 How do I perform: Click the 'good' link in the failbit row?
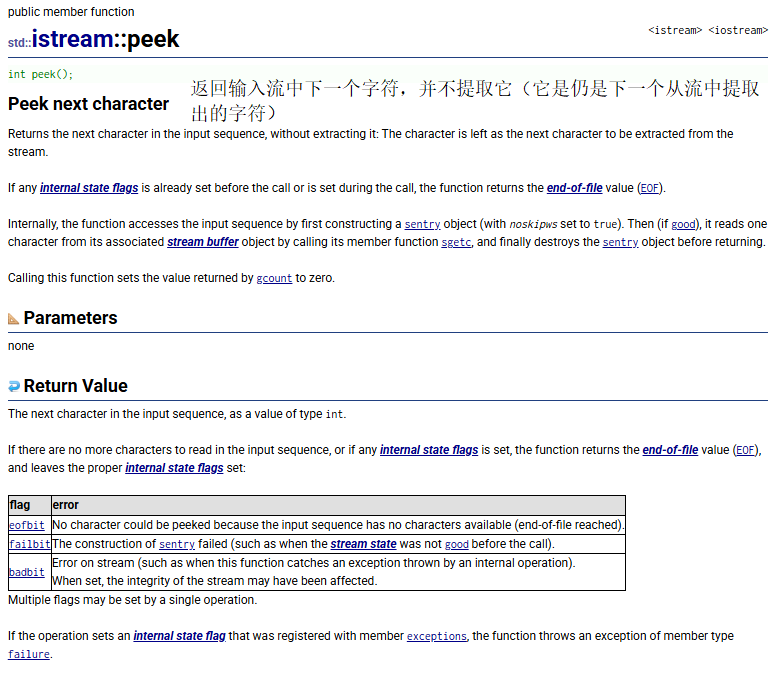[456, 544]
